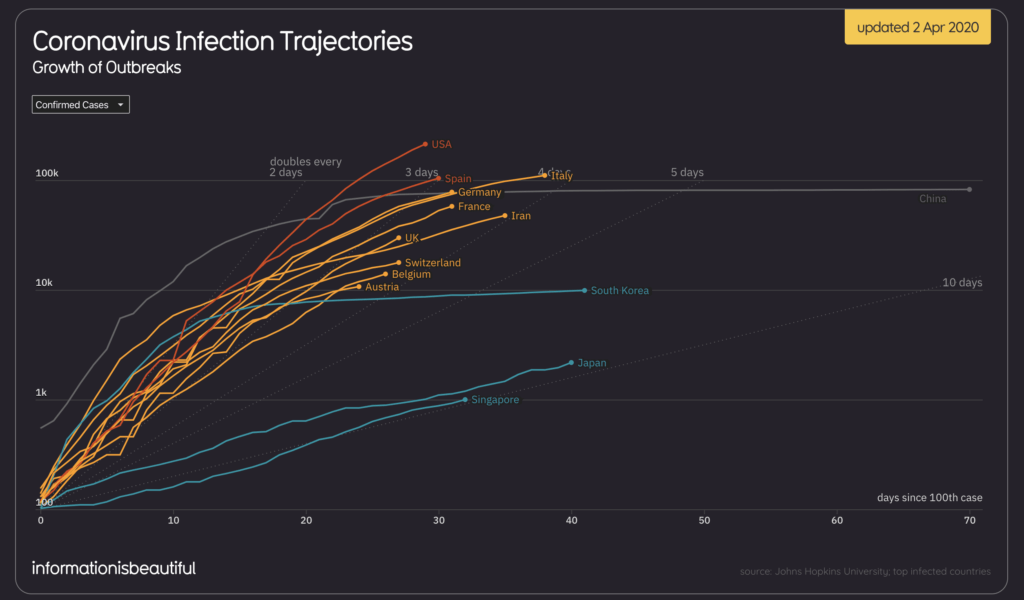The width and height of the screenshot is (1024, 600).
Task: Click the Switzerland label
Action: coord(432,262)
